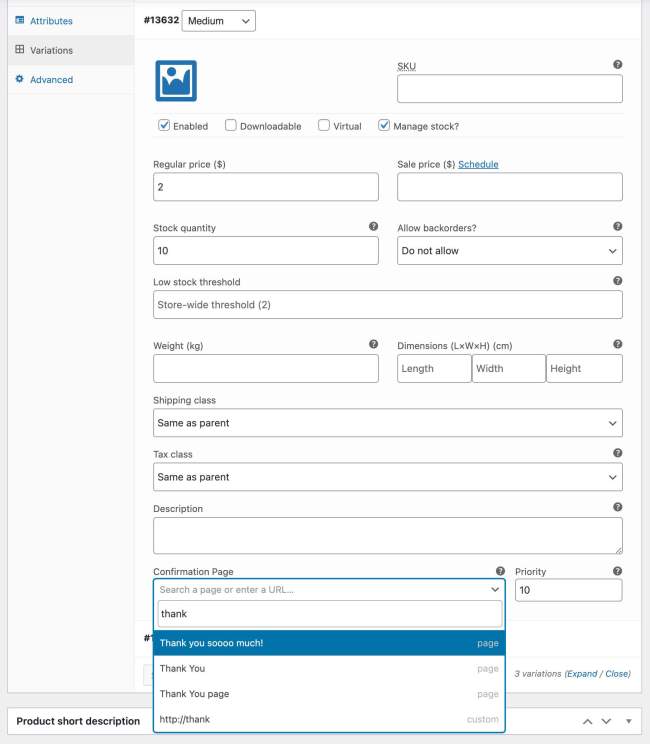Click the Dimensions help tooltip icon
The image size is (650, 744).
click(617, 345)
